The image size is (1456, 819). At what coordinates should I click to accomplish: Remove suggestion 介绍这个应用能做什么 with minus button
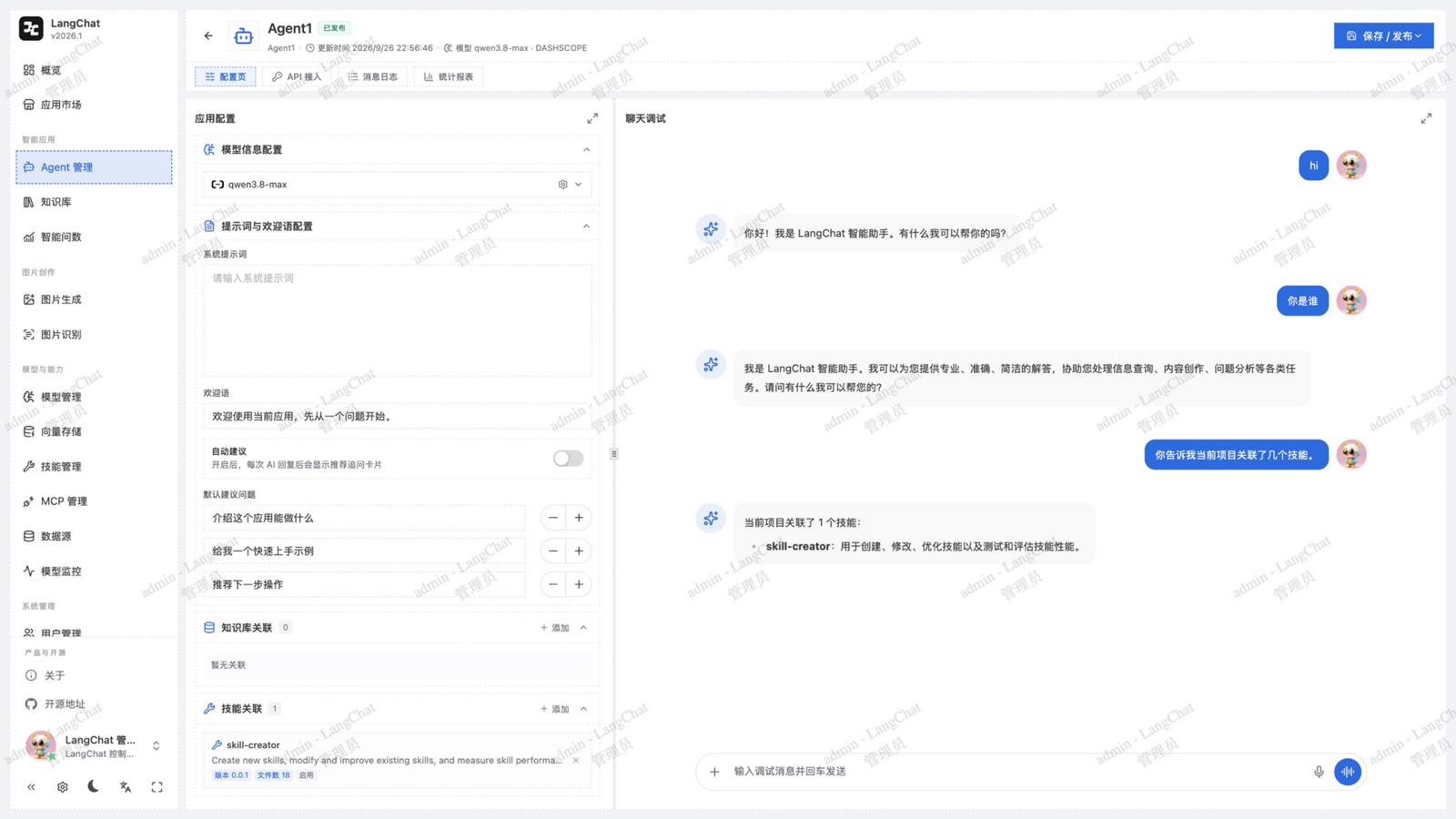[552, 518]
